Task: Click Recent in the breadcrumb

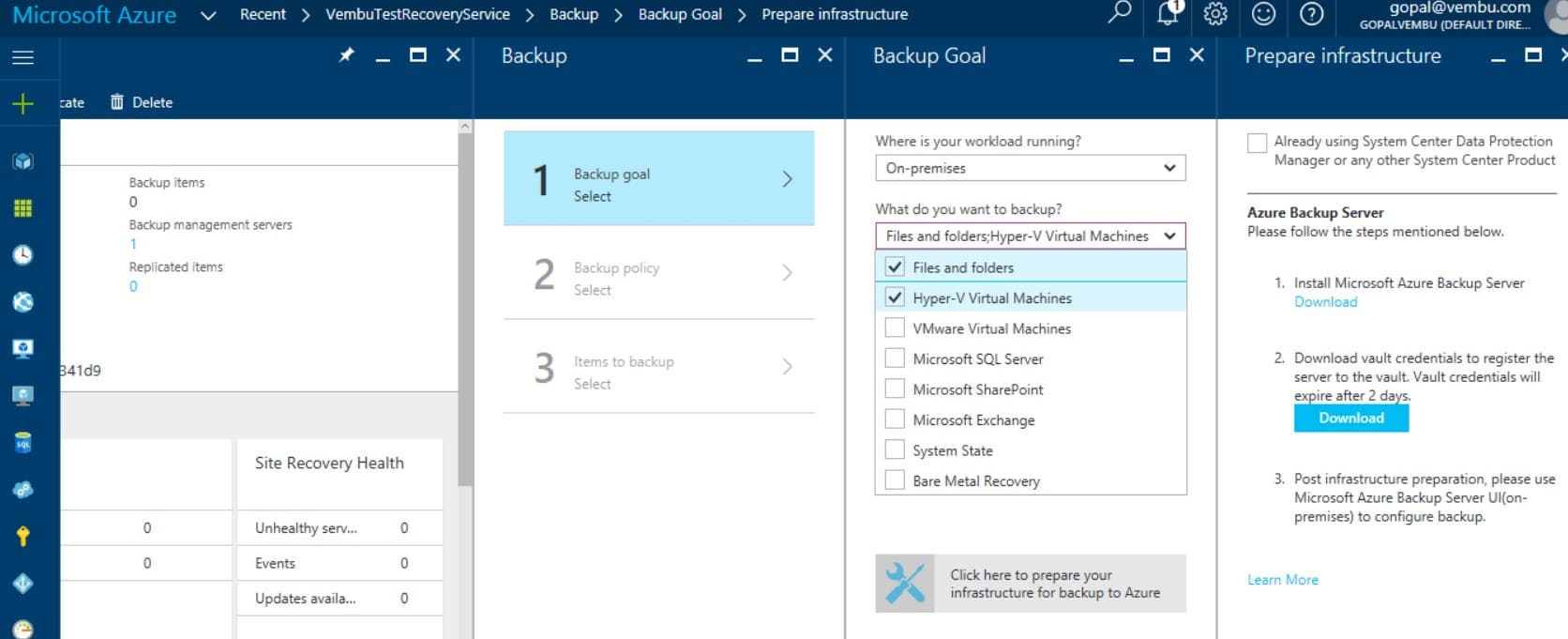Action: pyautogui.click(x=263, y=14)
